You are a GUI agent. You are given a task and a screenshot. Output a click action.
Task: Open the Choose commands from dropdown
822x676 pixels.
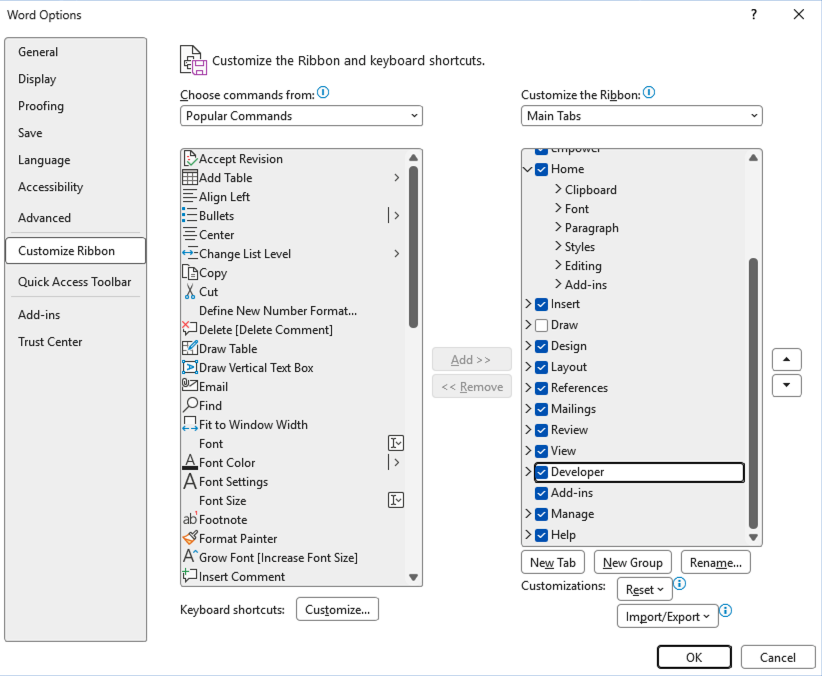[301, 116]
